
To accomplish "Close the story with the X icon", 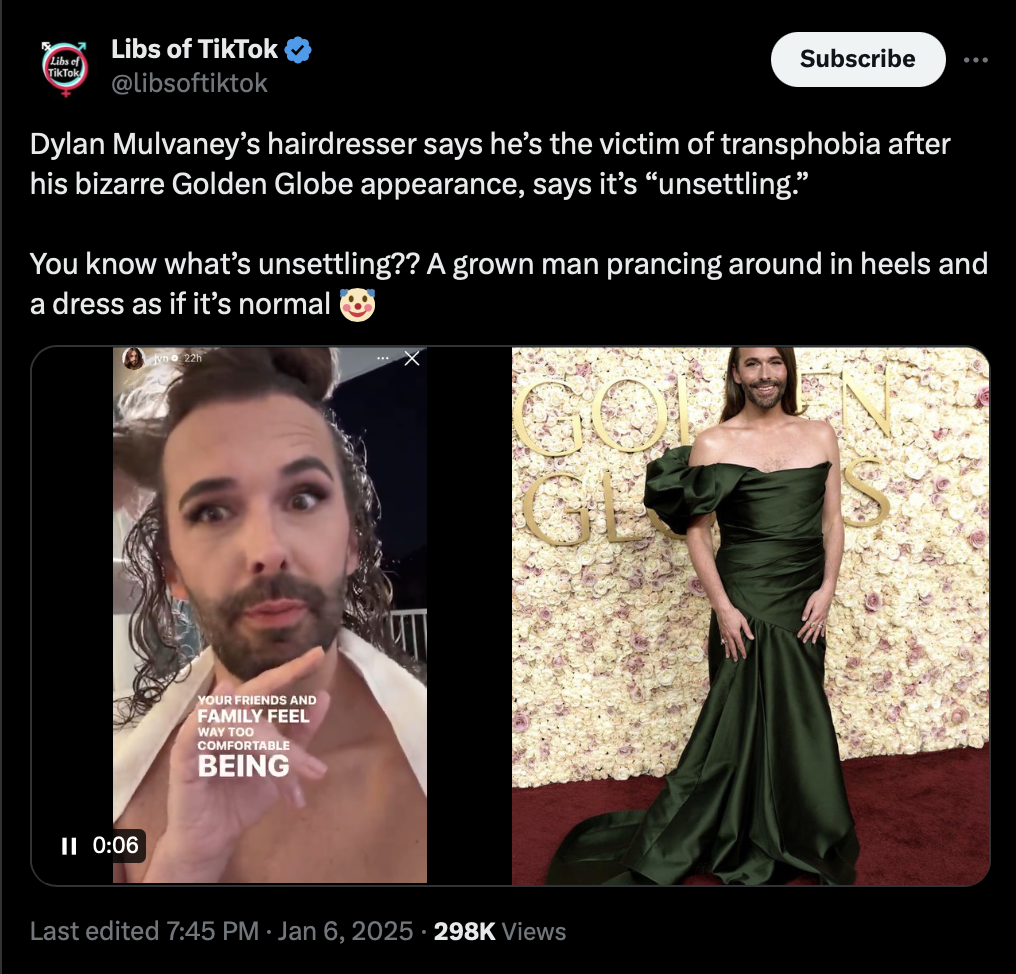I will 411,358.
